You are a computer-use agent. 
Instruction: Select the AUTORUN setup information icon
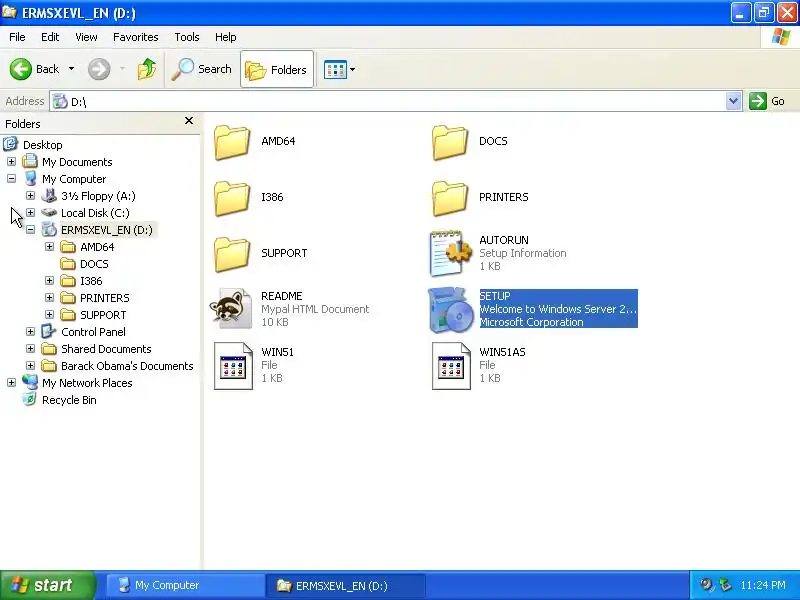451,254
